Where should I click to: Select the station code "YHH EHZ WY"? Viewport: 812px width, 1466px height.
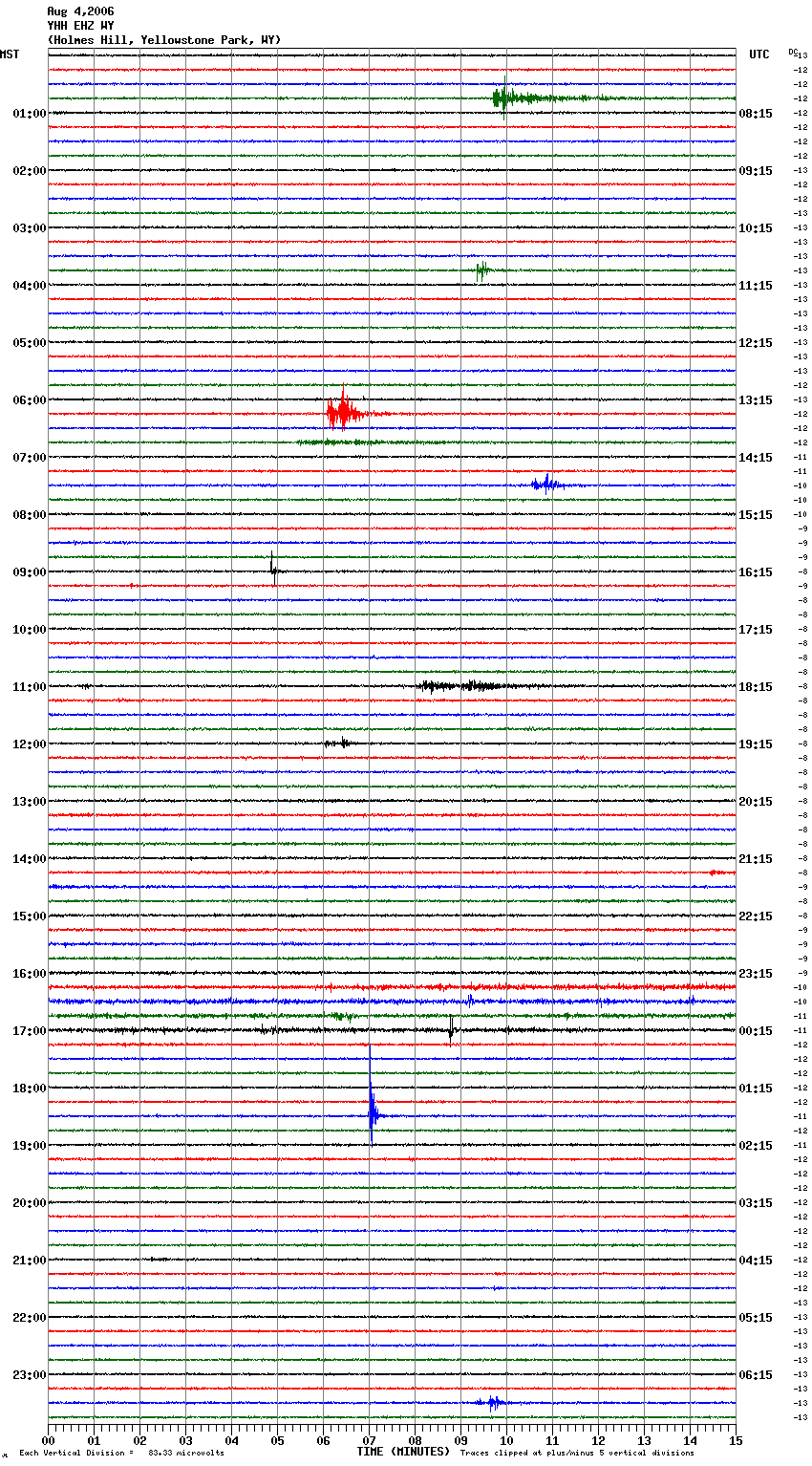(80, 26)
